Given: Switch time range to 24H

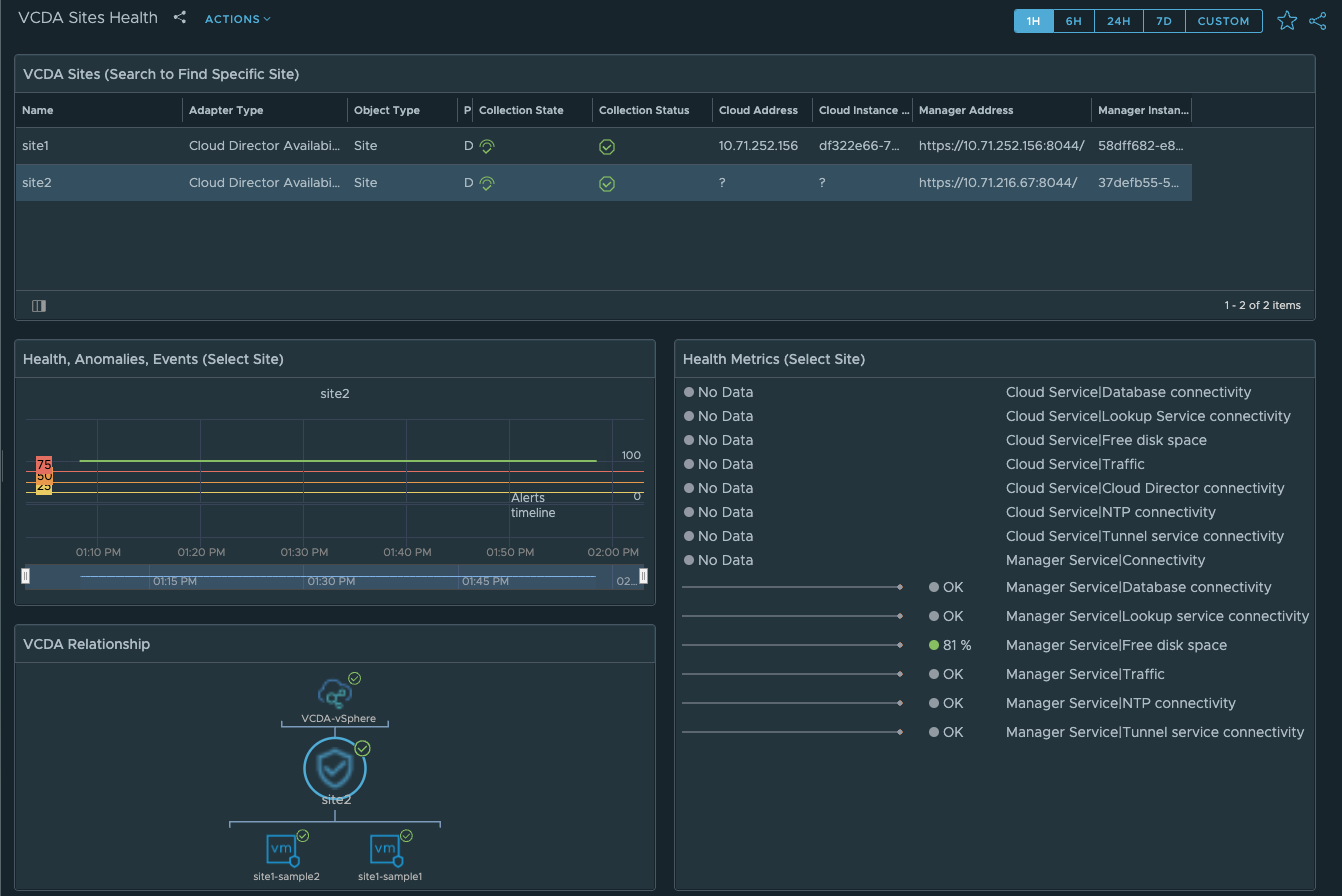Looking at the screenshot, I should coord(1118,21).
